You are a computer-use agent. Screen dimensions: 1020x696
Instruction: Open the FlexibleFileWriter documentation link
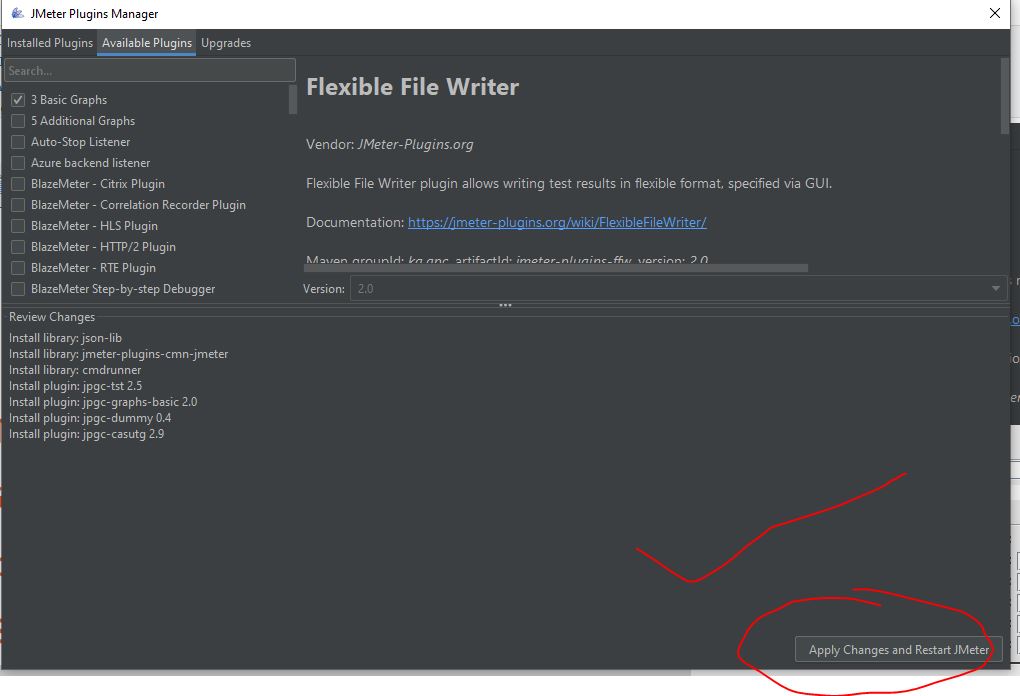[x=557, y=223]
